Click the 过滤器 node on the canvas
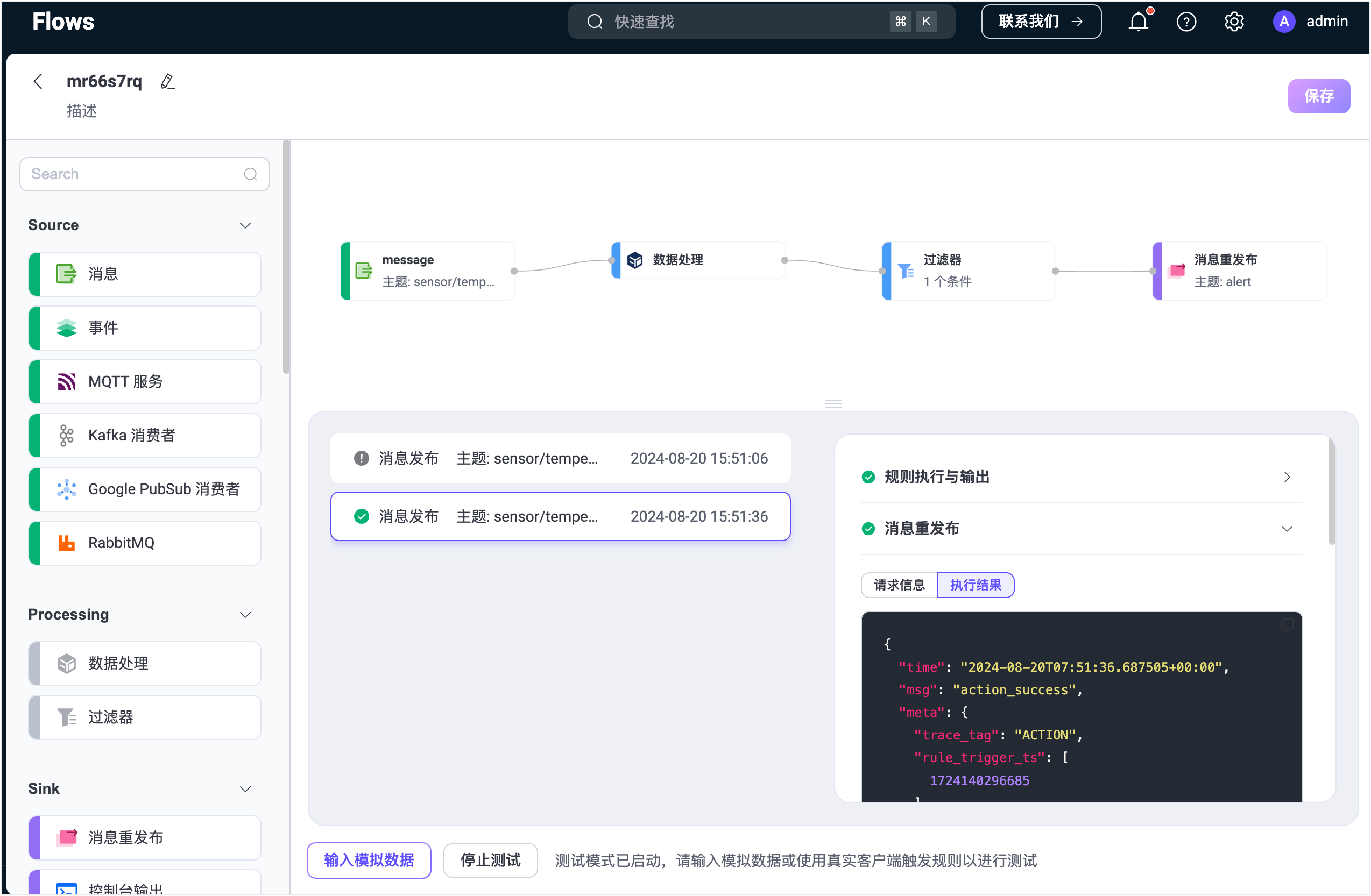1371x896 pixels. click(x=969, y=271)
